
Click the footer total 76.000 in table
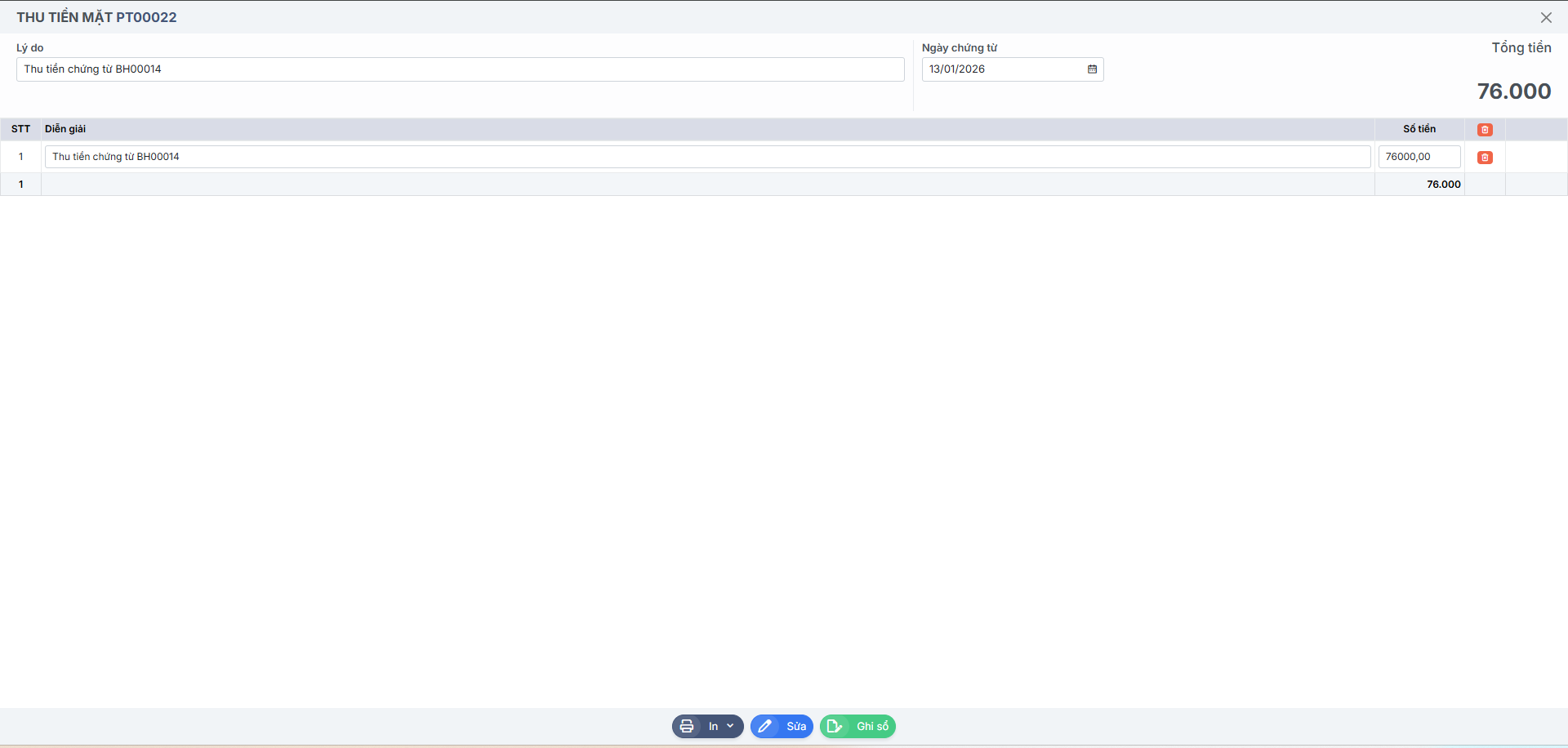(x=1443, y=185)
